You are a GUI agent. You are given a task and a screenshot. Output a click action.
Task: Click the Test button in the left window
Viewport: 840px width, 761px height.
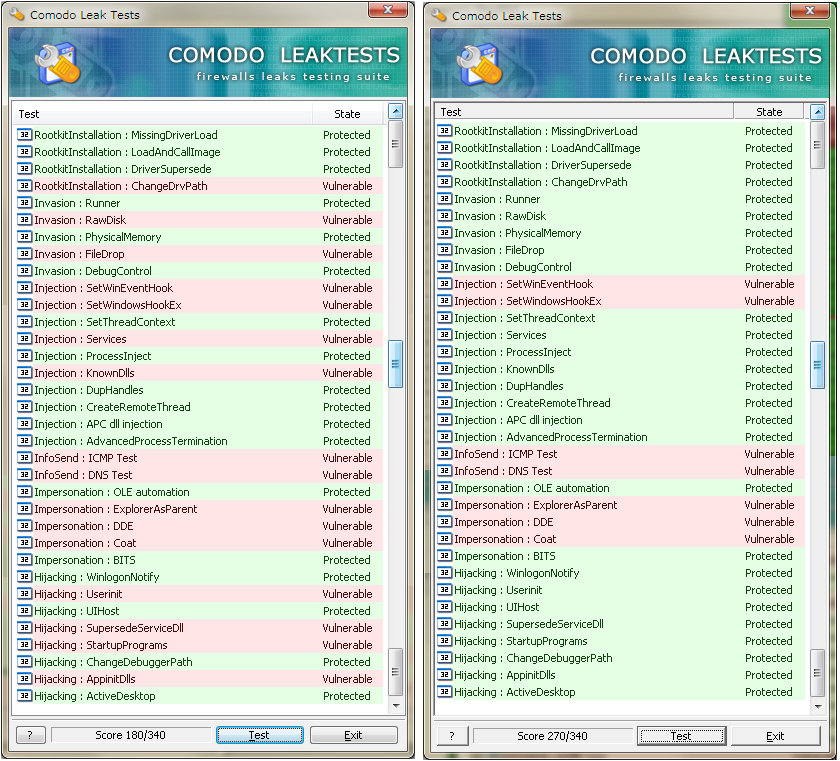tap(259, 735)
